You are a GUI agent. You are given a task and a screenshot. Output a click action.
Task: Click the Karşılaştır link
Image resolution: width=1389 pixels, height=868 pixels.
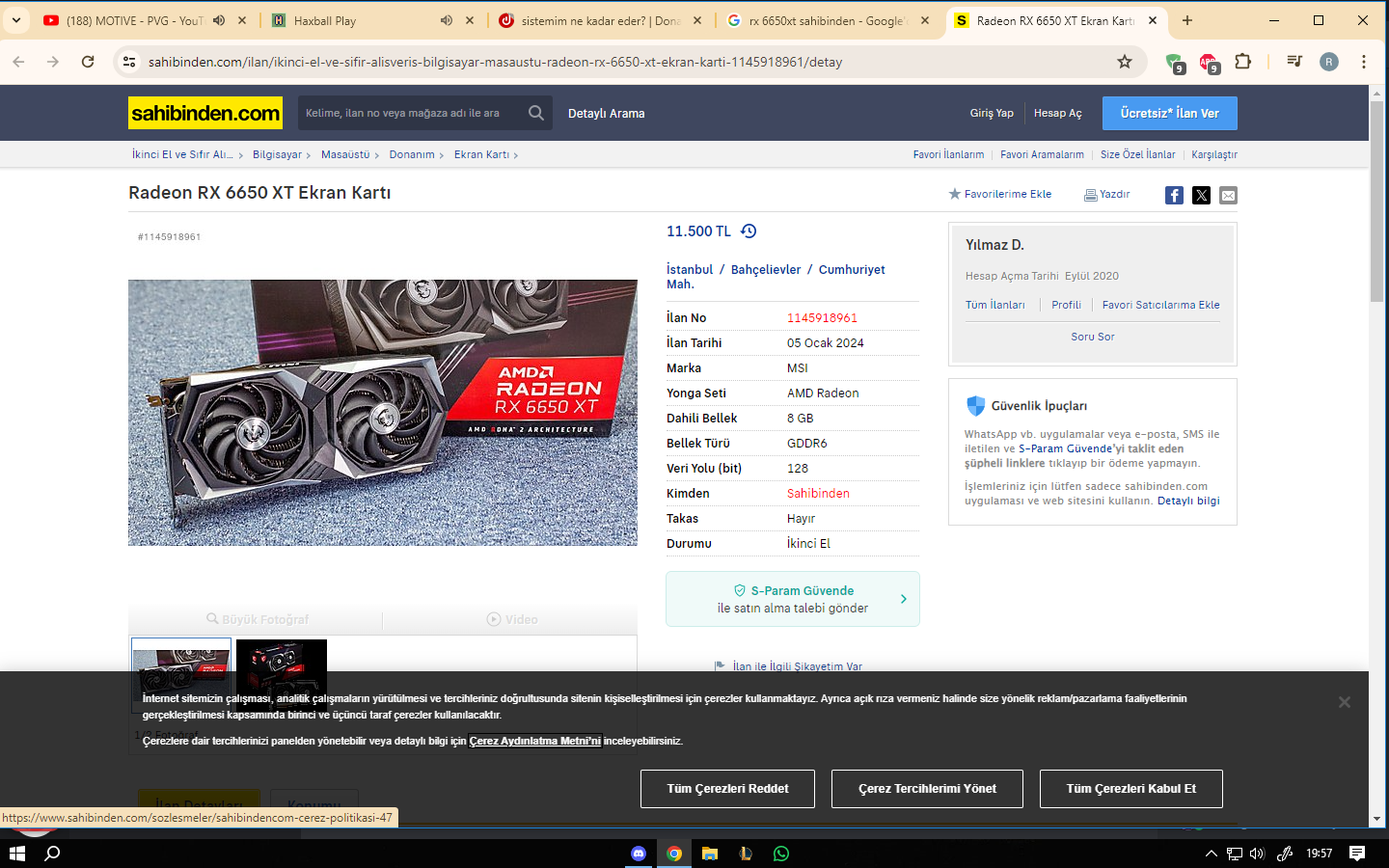click(x=1214, y=154)
